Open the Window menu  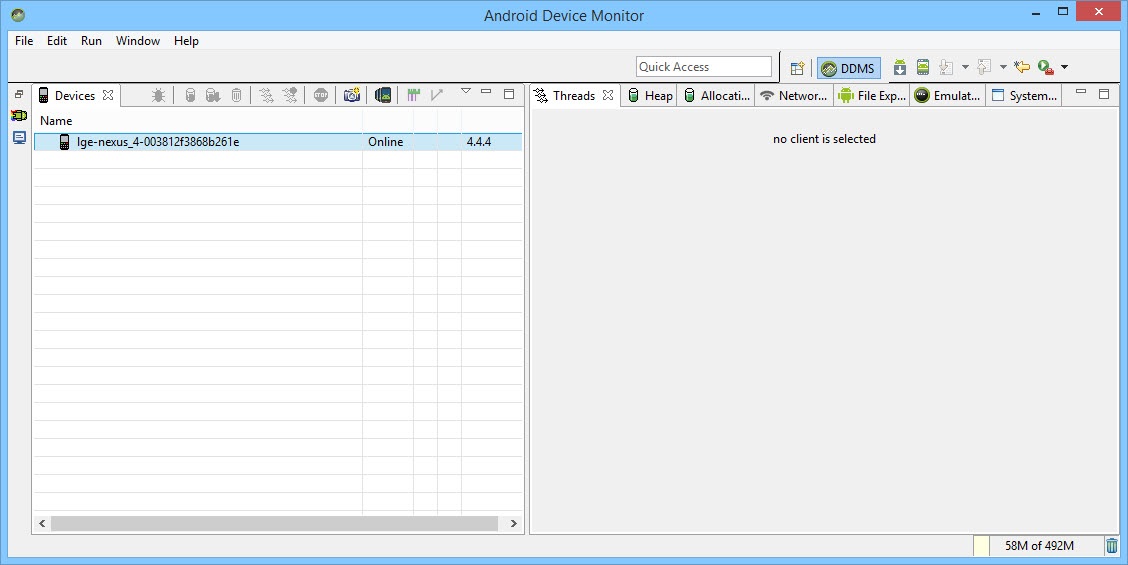pyautogui.click(x=137, y=41)
